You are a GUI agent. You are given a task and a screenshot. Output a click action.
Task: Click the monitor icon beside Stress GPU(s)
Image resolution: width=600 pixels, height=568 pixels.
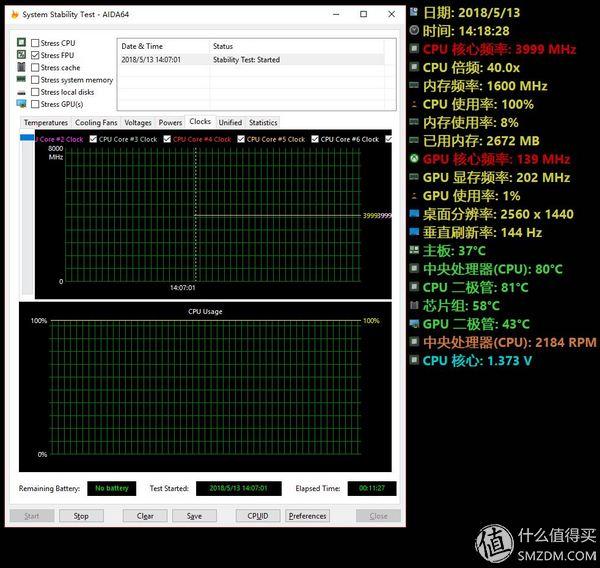[21, 104]
